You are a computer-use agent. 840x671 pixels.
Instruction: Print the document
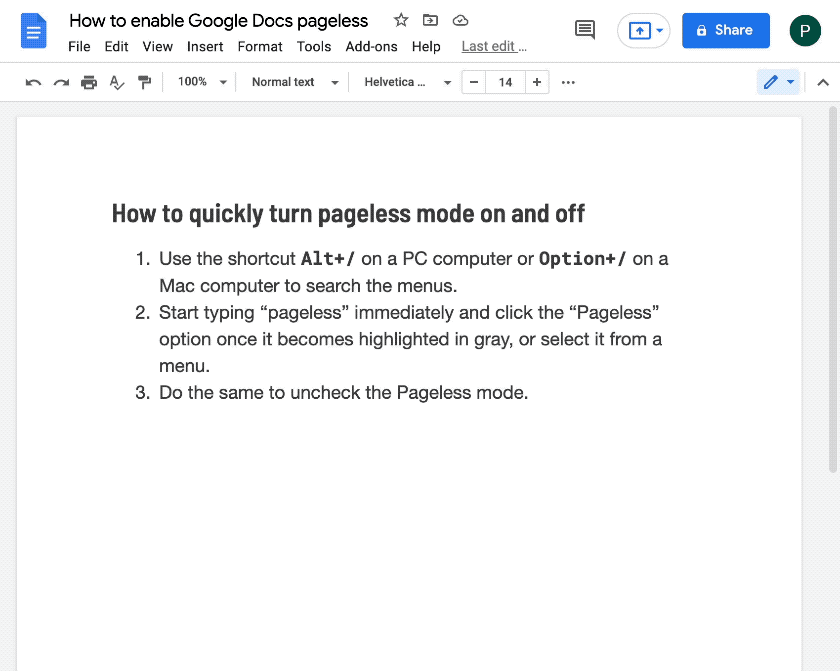[89, 82]
